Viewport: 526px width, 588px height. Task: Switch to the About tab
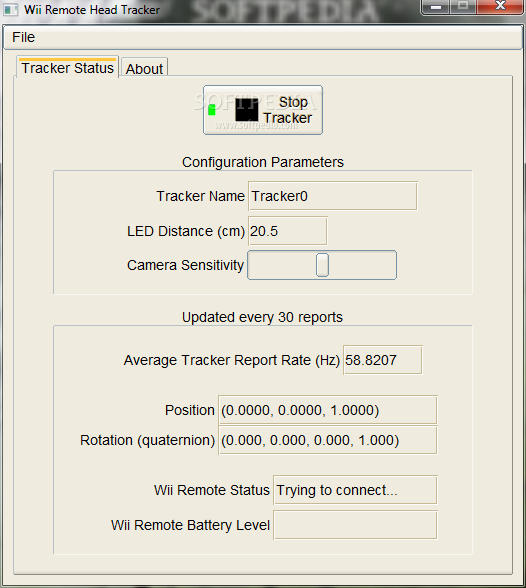[x=144, y=68]
